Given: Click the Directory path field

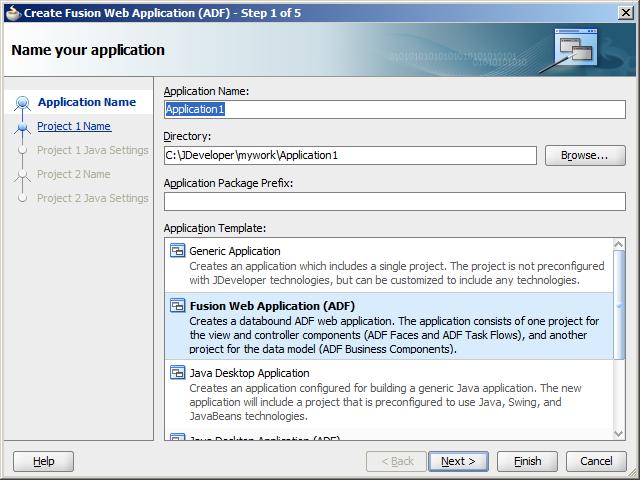Looking at the screenshot, I should click(x=350, y=156).
